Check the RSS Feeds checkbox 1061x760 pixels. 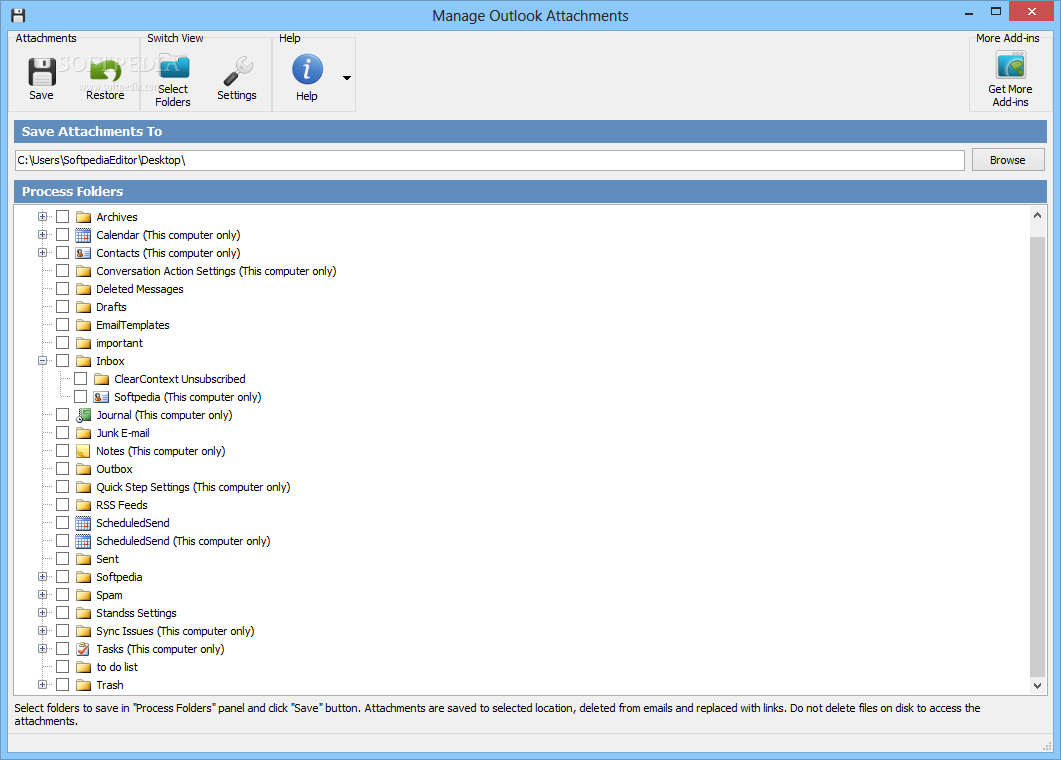pyautogui.click(x=62, y=504)
